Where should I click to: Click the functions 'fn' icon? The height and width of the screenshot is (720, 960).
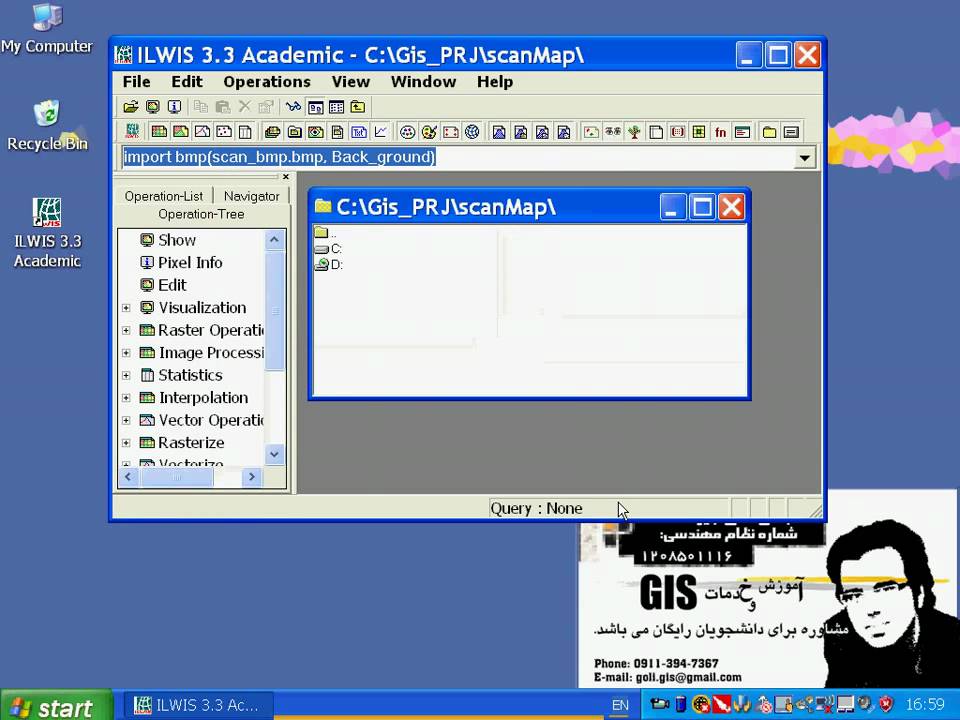pyautogui.click(x=721, y=132)
